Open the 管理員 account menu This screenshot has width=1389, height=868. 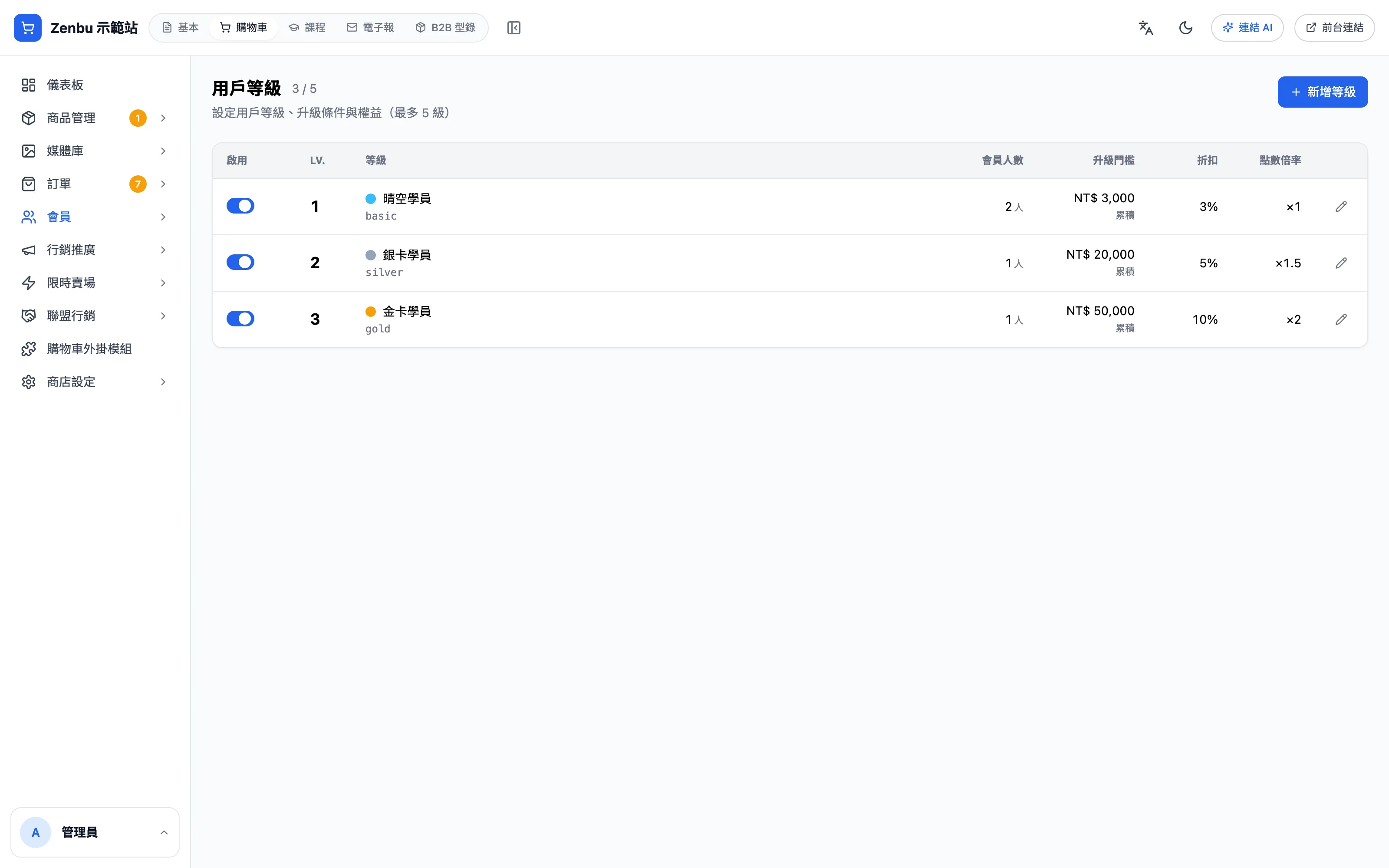(95, 832)
